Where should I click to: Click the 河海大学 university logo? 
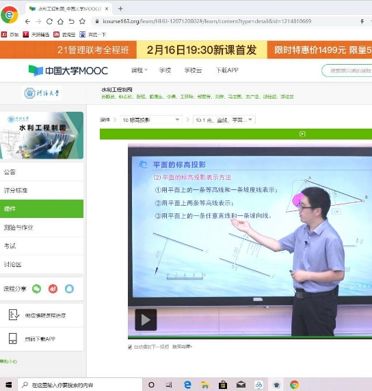(x=42, y=93)
